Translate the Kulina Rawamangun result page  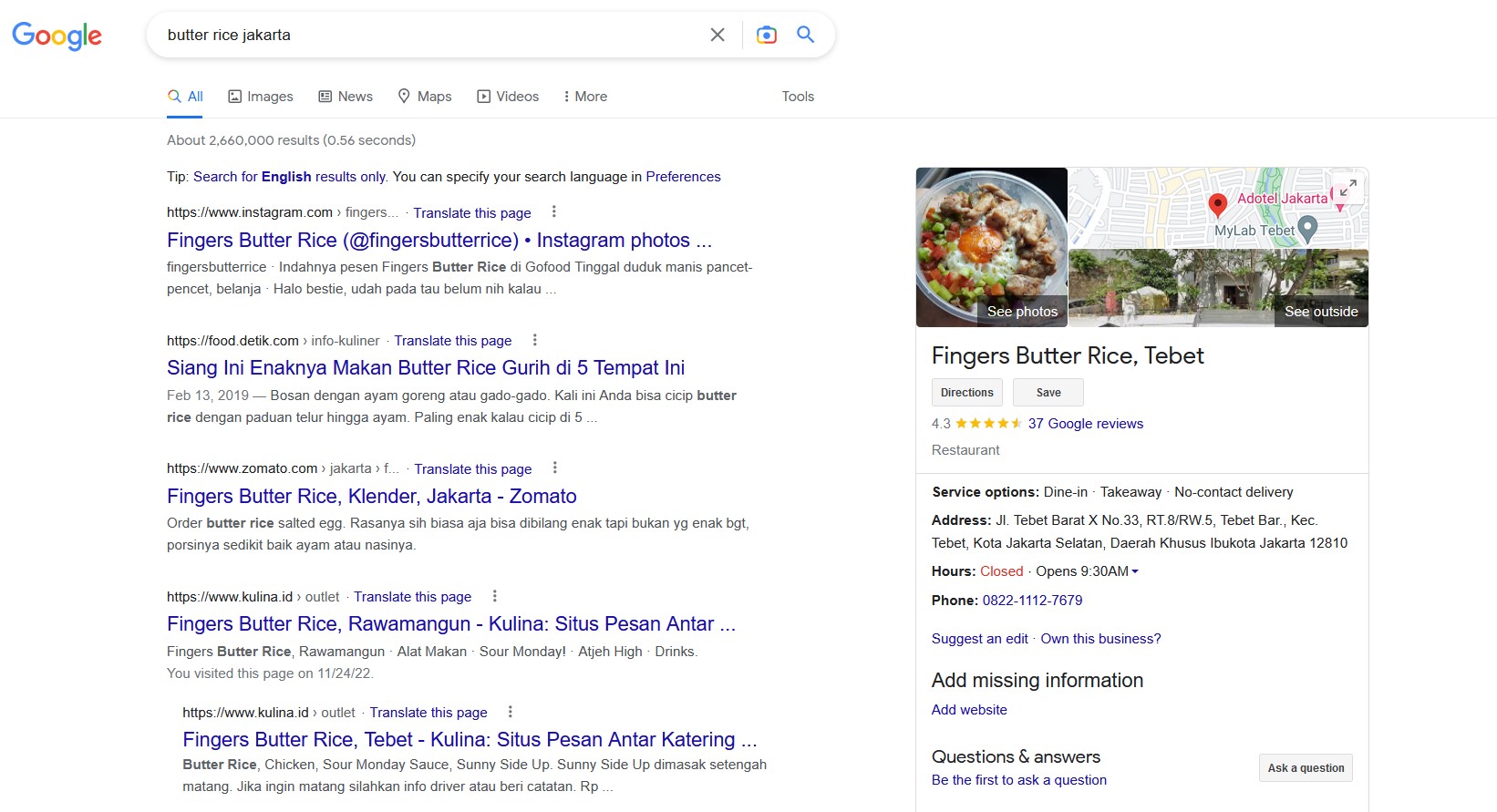point(413,597)
